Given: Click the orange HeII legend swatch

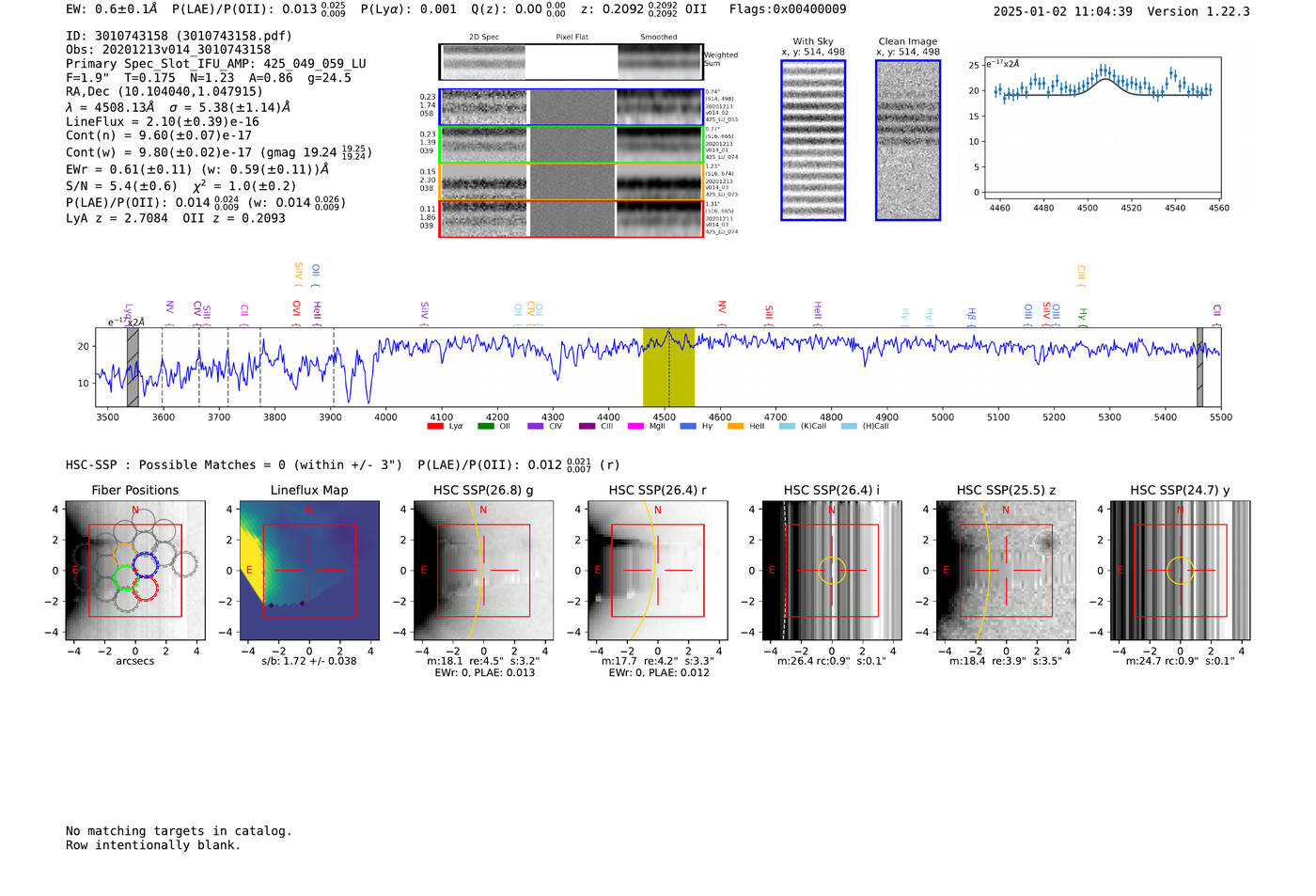Looking at the screenshot, I should click(736, 427).
